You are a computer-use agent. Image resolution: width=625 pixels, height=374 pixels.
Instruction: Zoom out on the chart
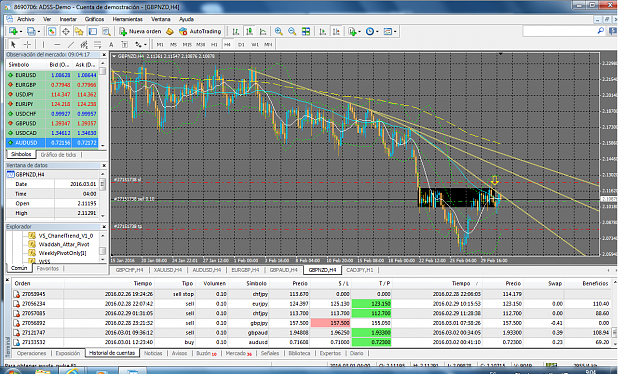(292, 31)
